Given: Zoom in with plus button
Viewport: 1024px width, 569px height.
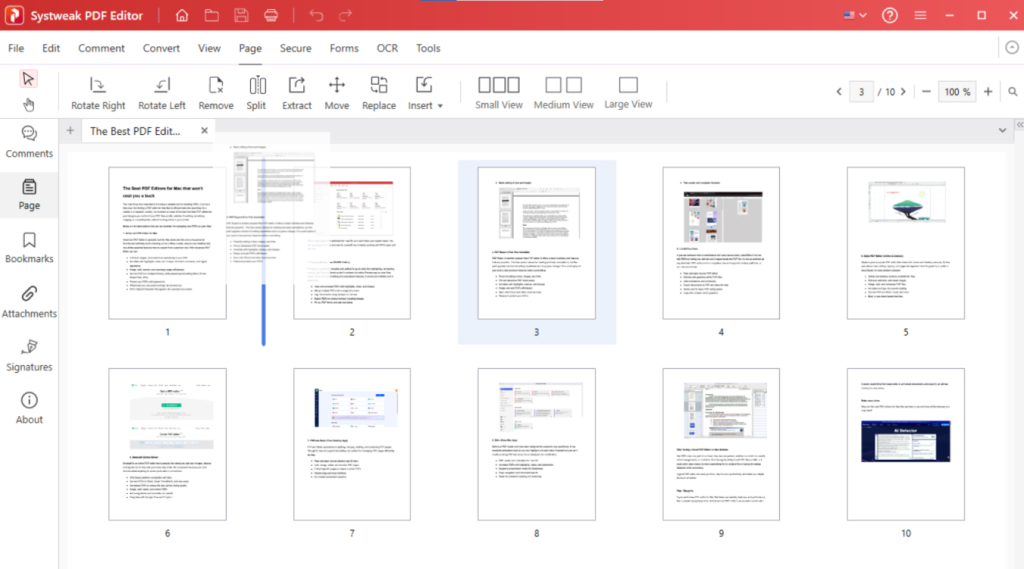Looking at the screenshot, I should tap(987, 92).
